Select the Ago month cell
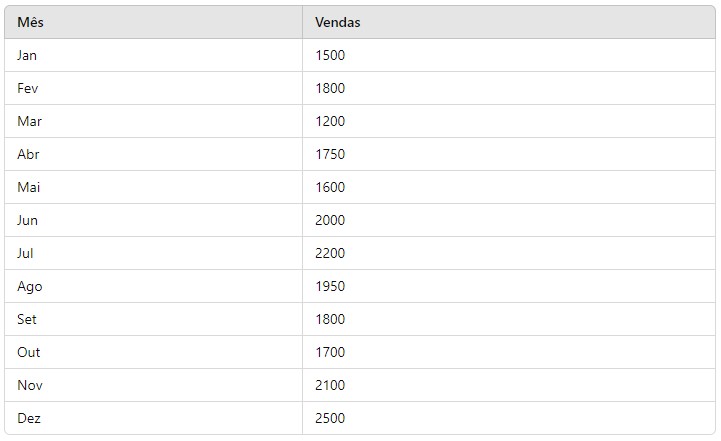Image resolution: width=721 pixels, height=441 pixels. (30, 286)
